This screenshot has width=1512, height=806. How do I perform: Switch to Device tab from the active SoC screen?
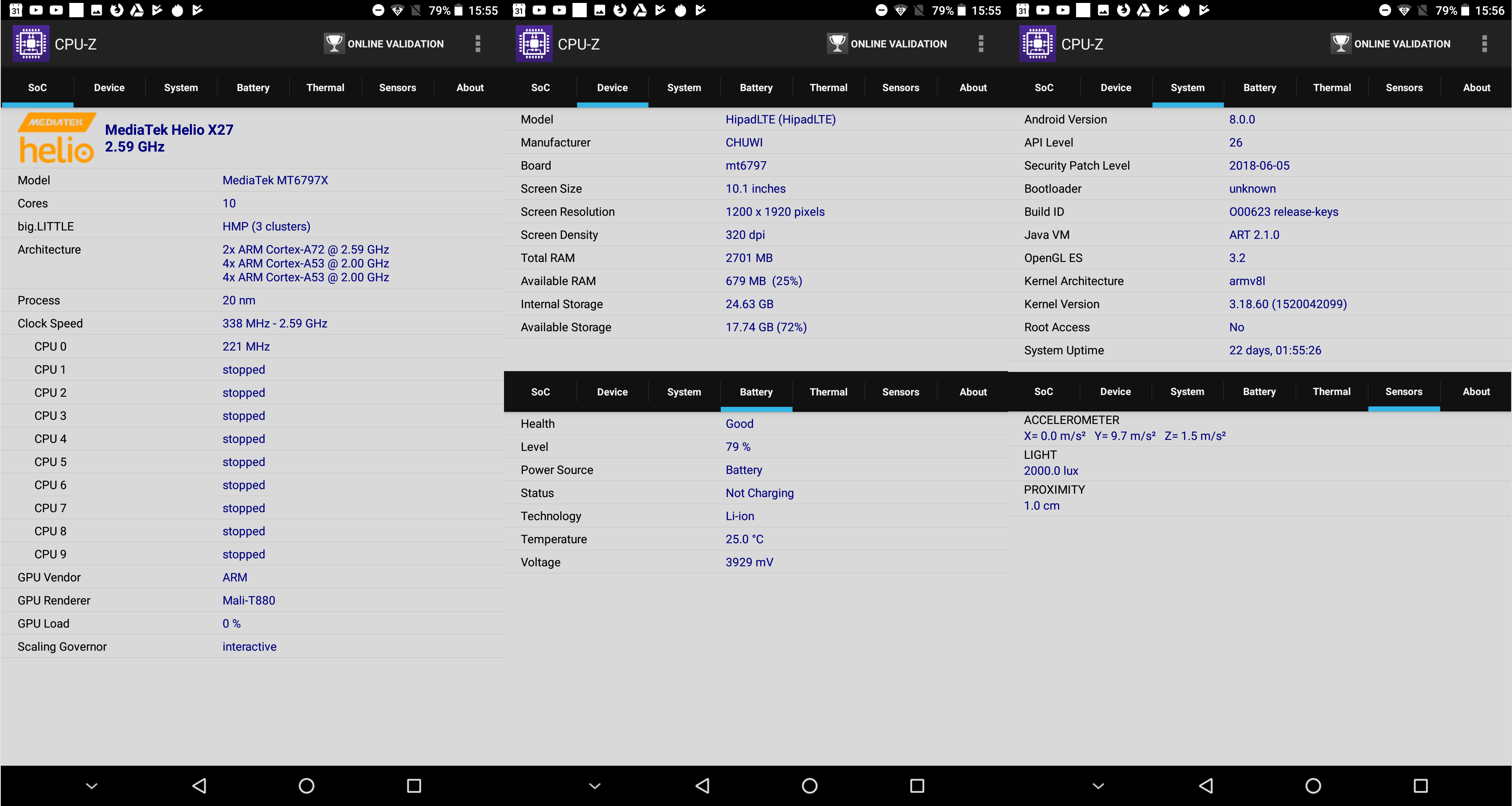[x=109, y=87]
